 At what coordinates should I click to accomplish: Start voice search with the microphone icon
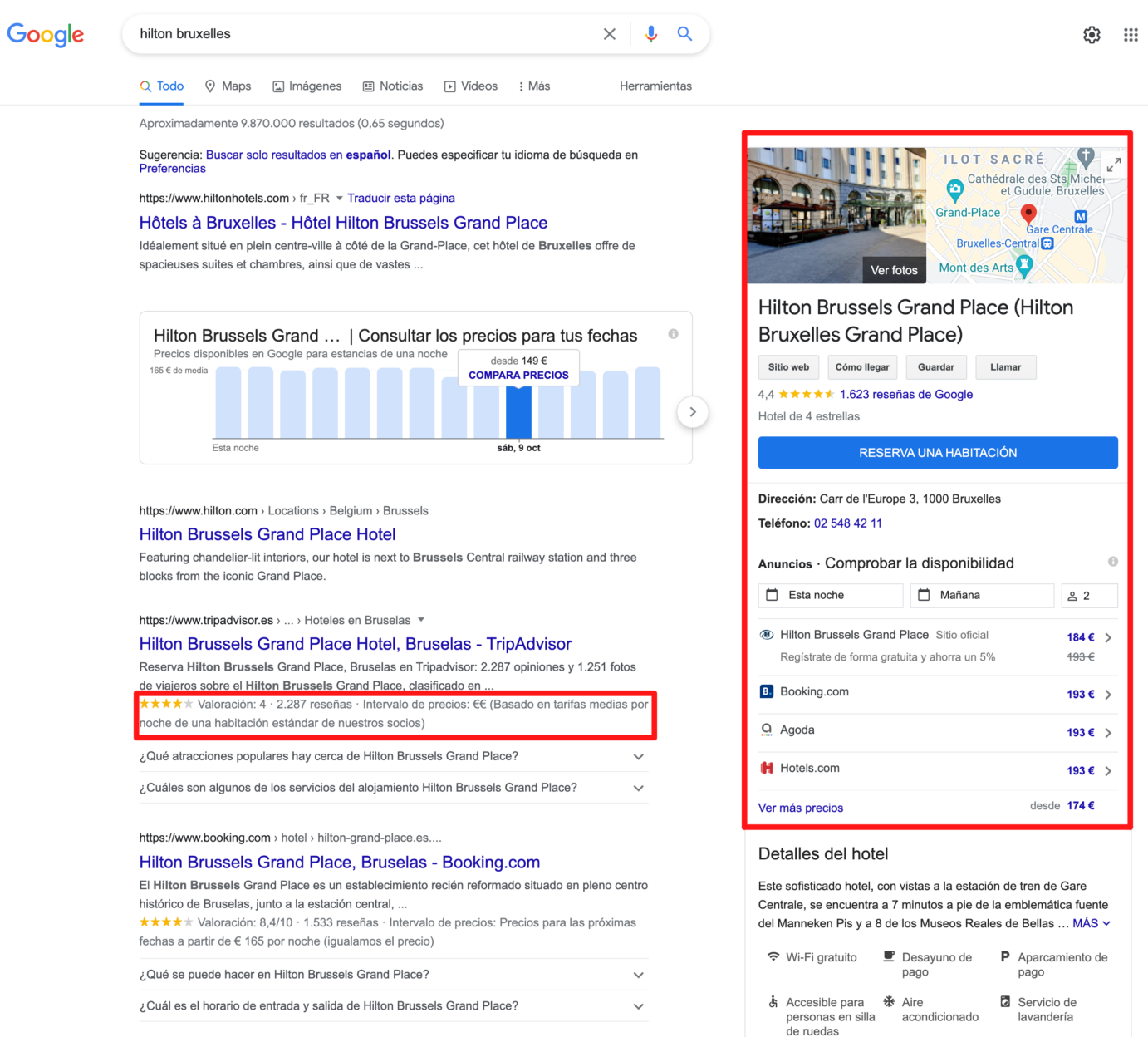[651, 34]
